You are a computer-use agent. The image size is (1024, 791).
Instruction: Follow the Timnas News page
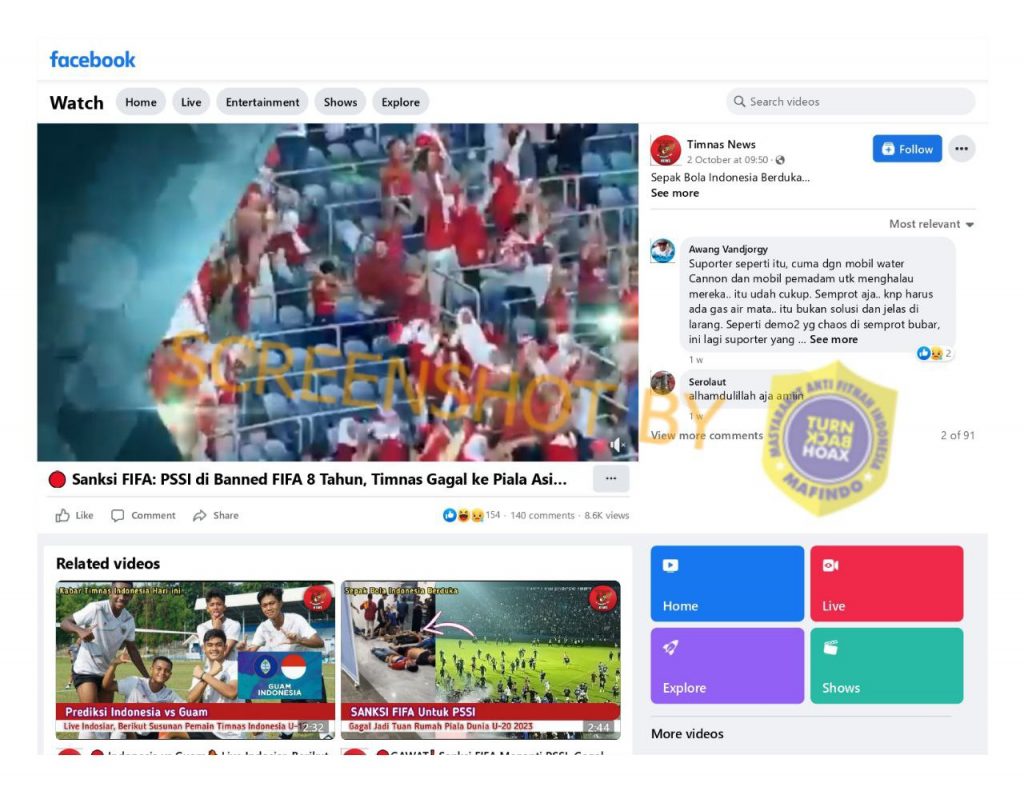coord(907,149)
